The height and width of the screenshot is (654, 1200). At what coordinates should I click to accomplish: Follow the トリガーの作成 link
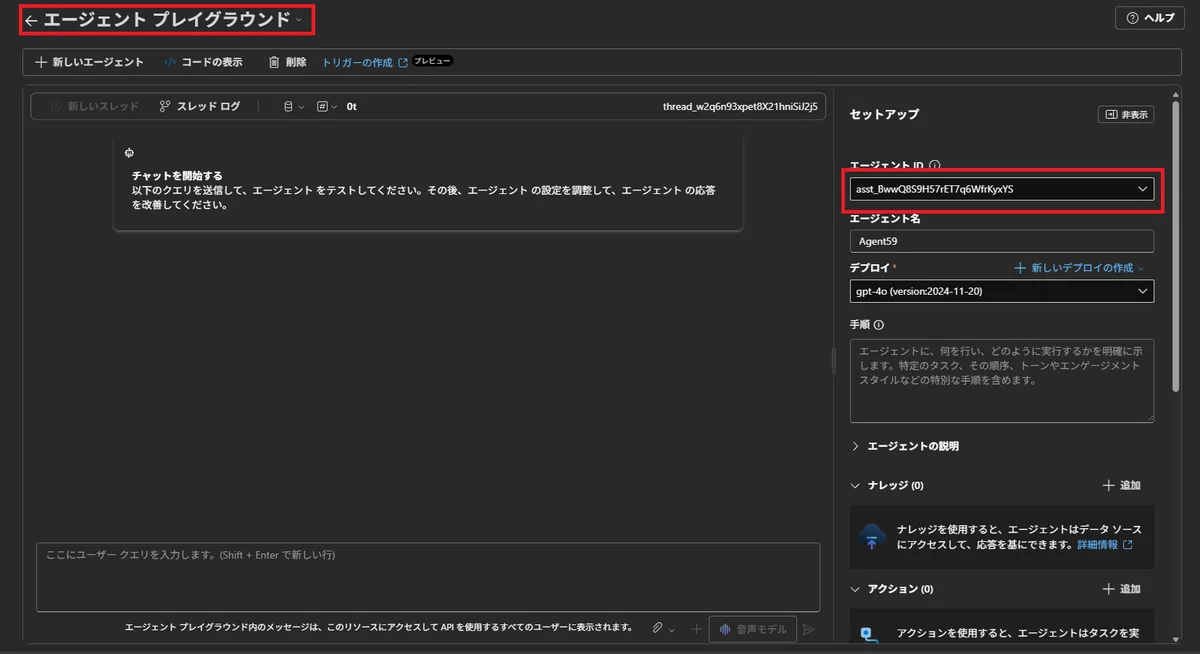coord(364,62)
